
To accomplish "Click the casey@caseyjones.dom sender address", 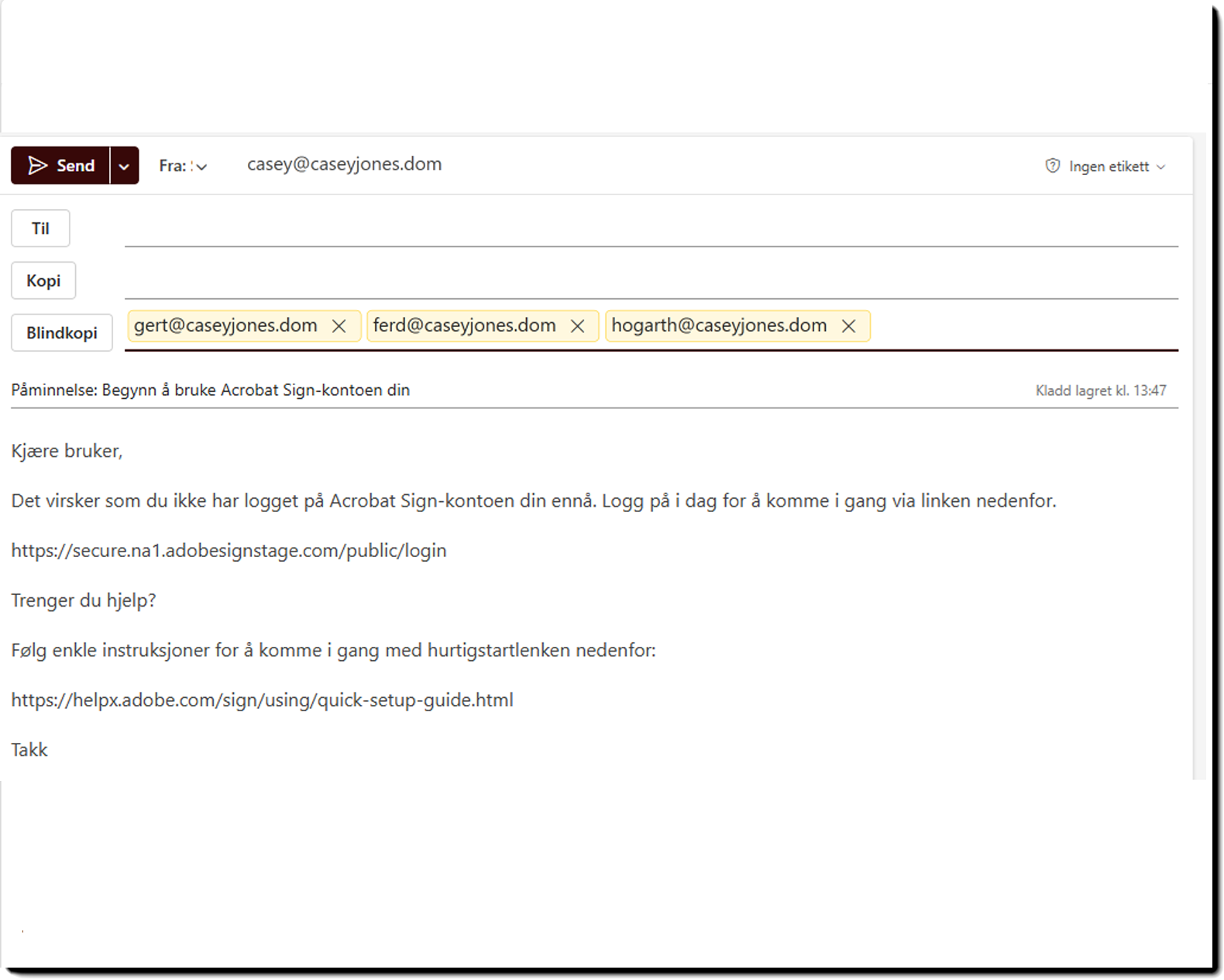I will coord(344,164).
